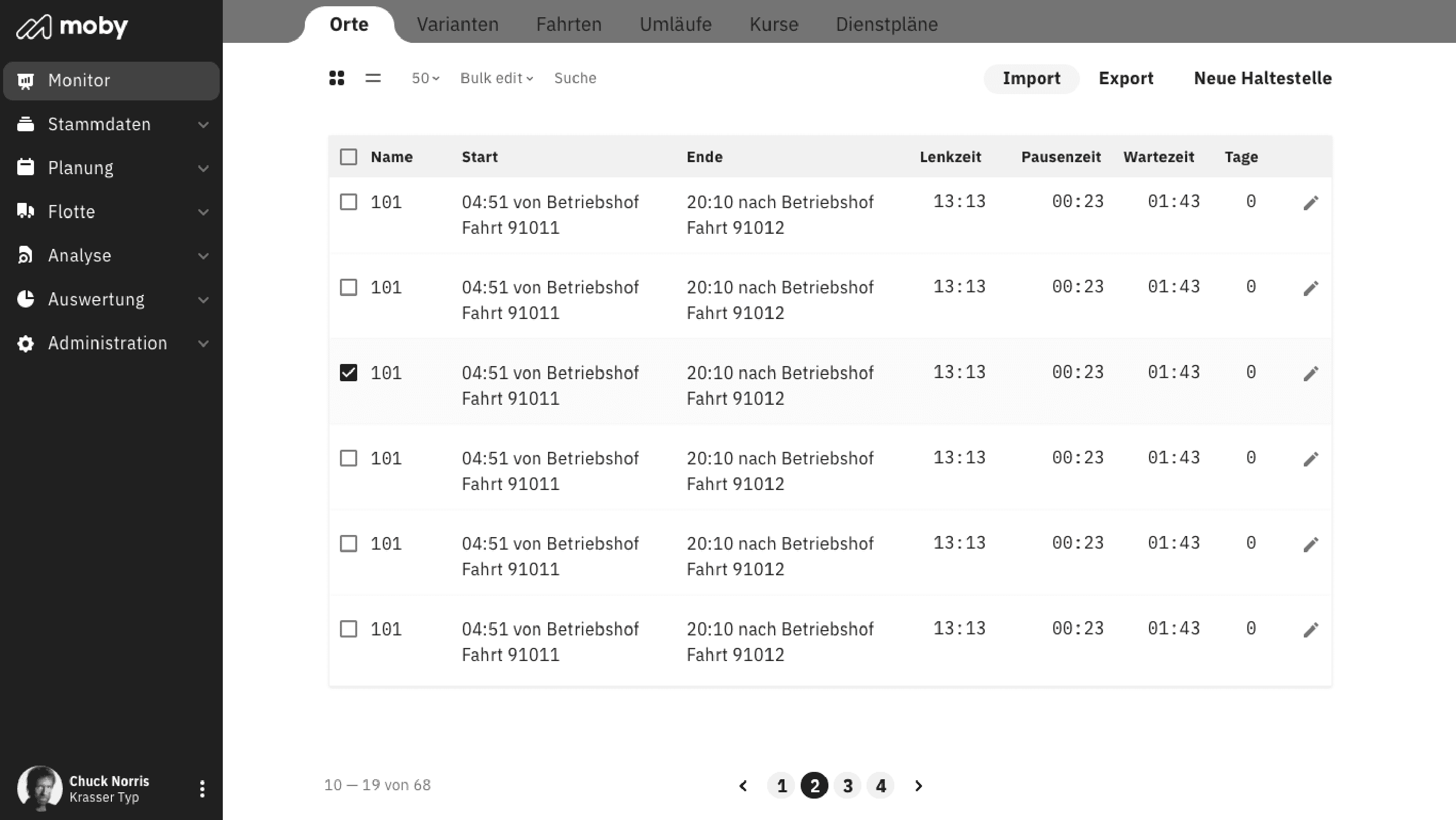Click the Suche search field

(x=575, y=78)
